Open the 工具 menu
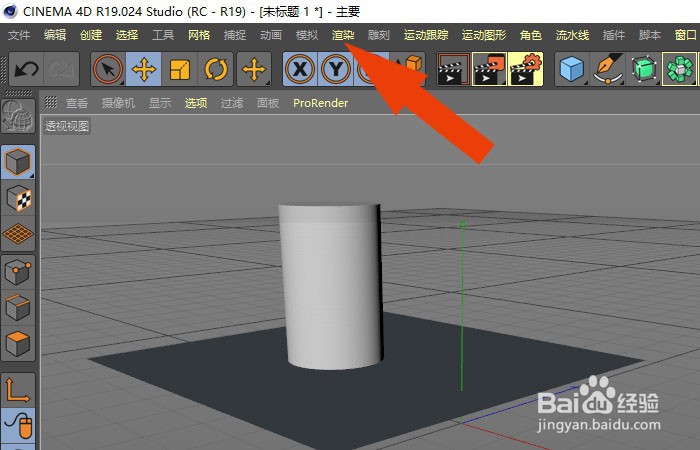700x450 pixels. point(163,35)
